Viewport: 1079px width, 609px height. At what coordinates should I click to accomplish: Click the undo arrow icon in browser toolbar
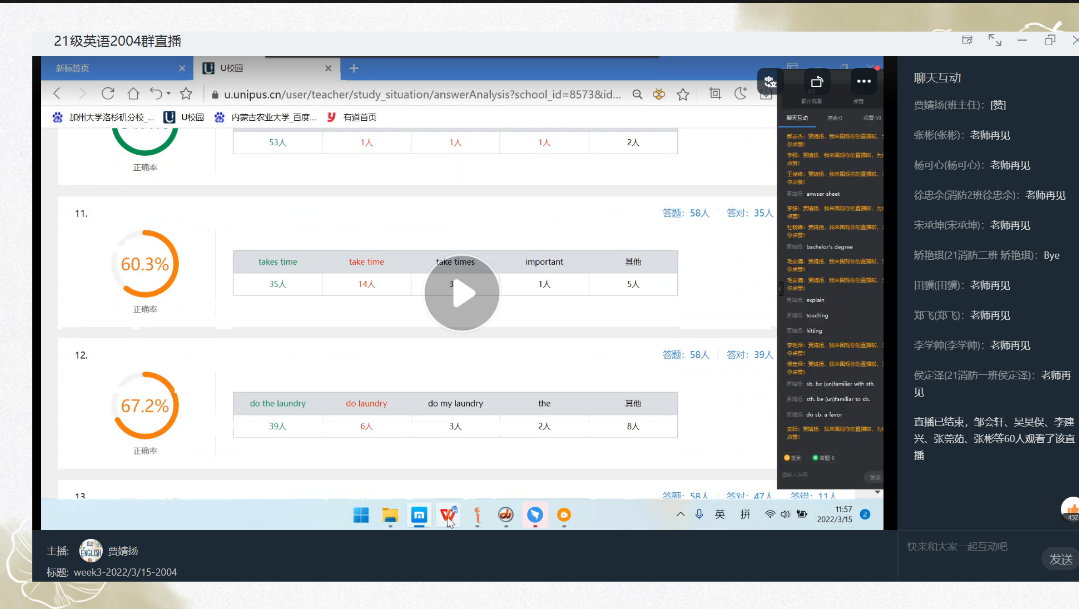click(156, 94)
